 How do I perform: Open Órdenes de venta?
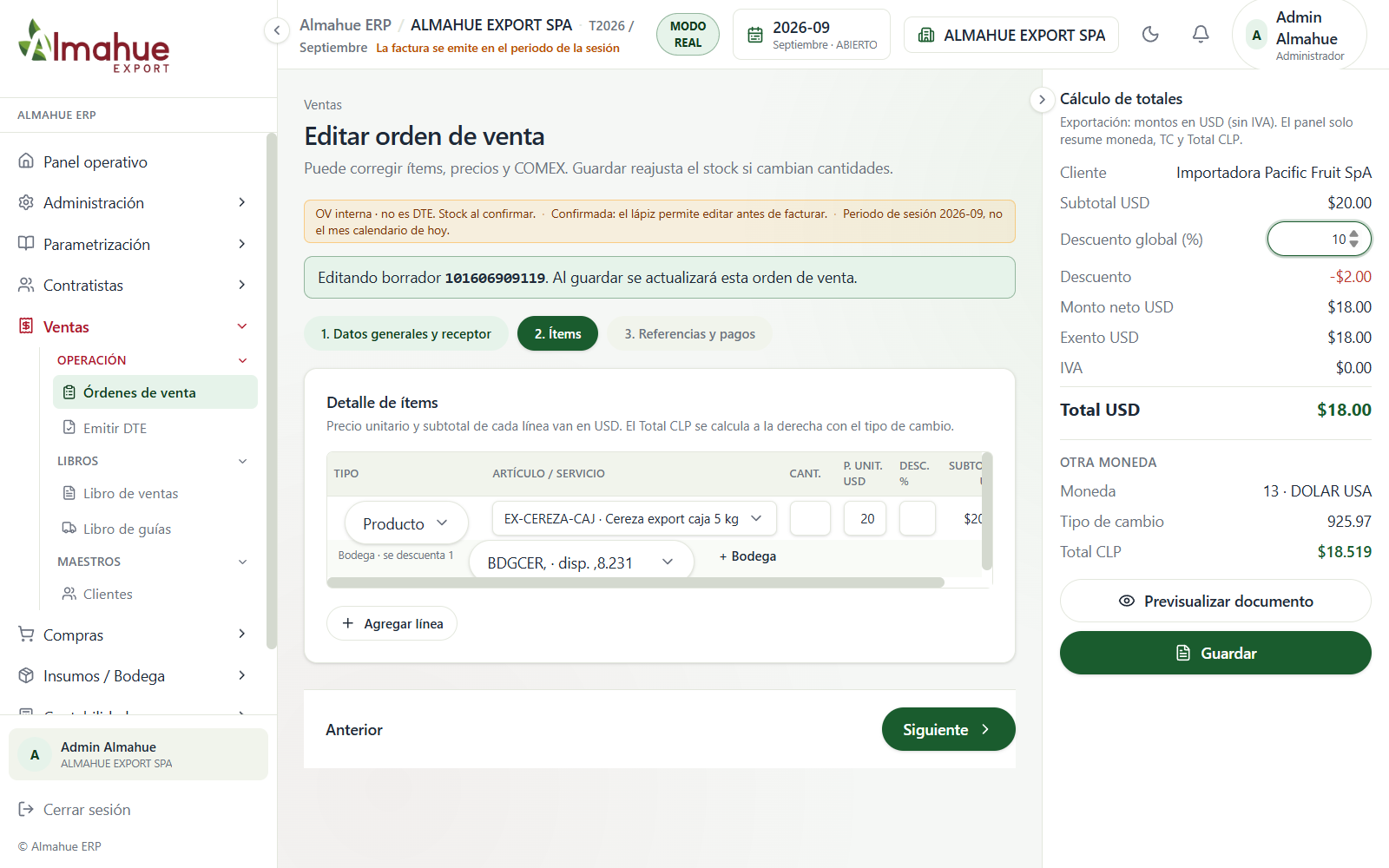coord(155,392)
